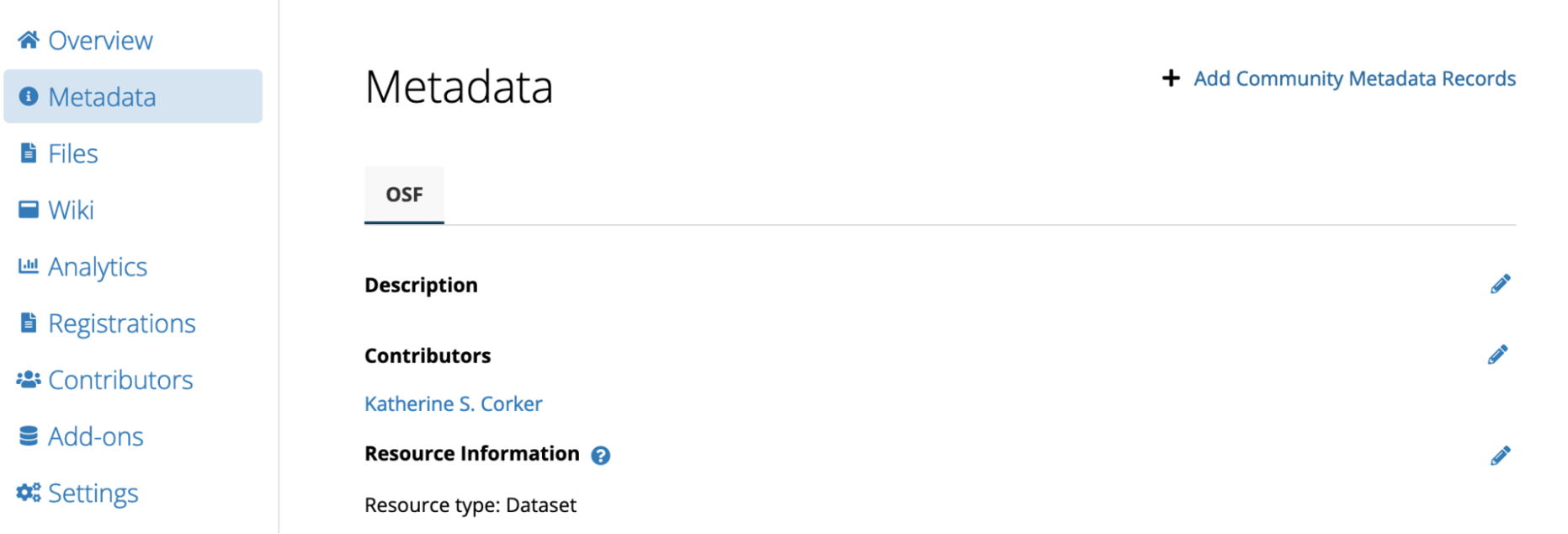Click the Overview house icon
1568x534 pixels.
click(29, 40)
